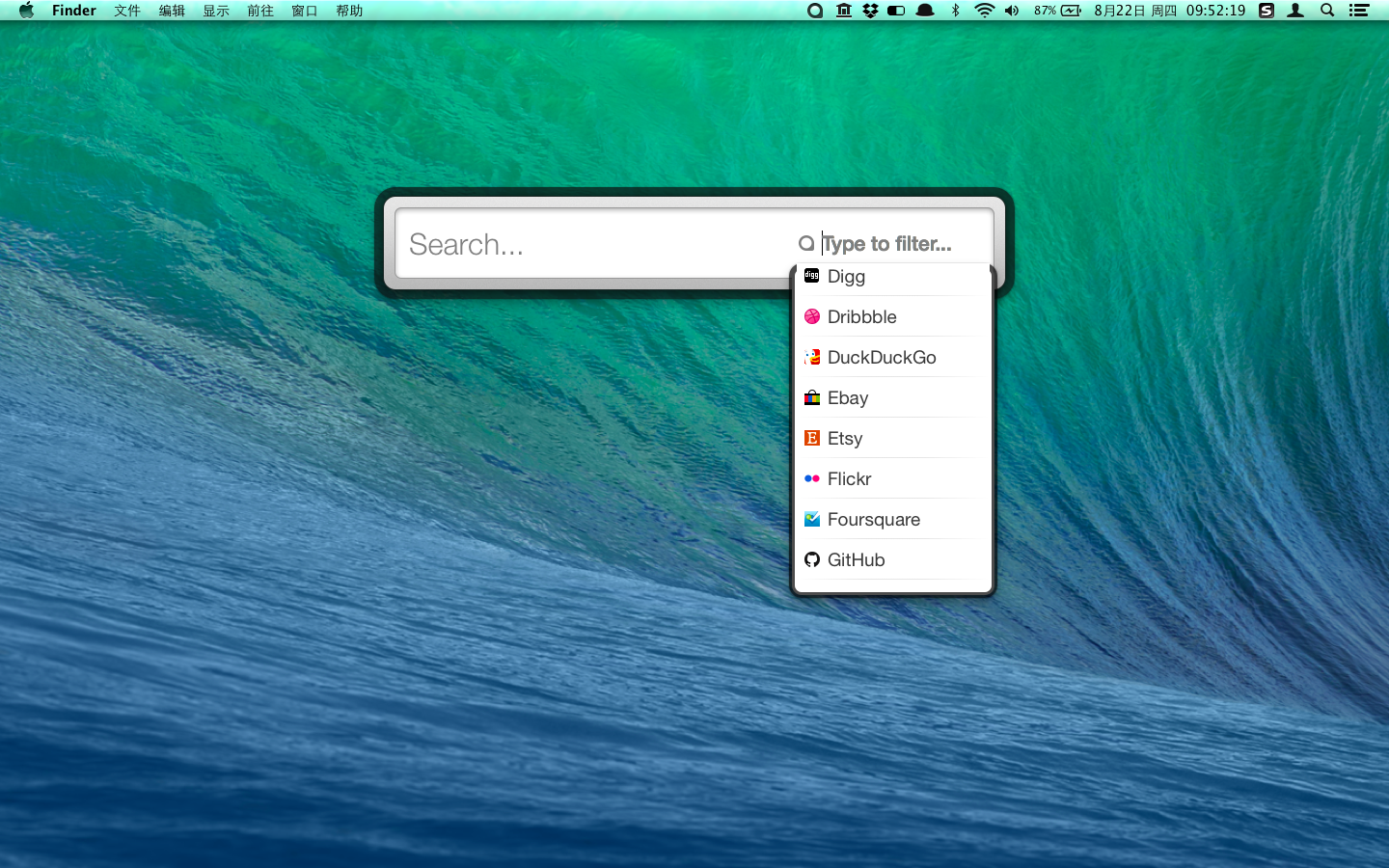1389x868 pixels.
Task: Choose Dribbble from the engine list
Action: [x=892, y=316]
